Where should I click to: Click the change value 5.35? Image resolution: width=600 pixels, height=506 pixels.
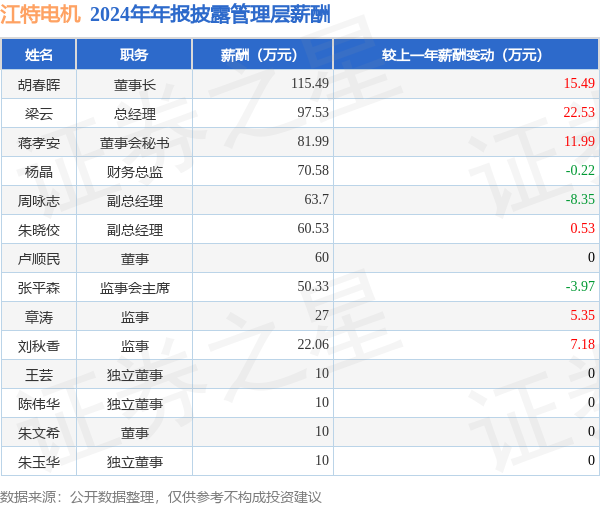coord(582,316)
